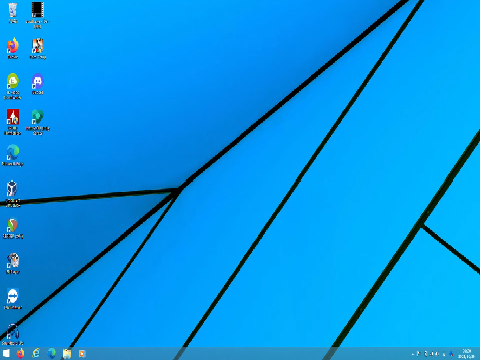Launch Internet Explorer from the taskbar
The width and height of the screenshot is (480, 360).
(36, 353)
